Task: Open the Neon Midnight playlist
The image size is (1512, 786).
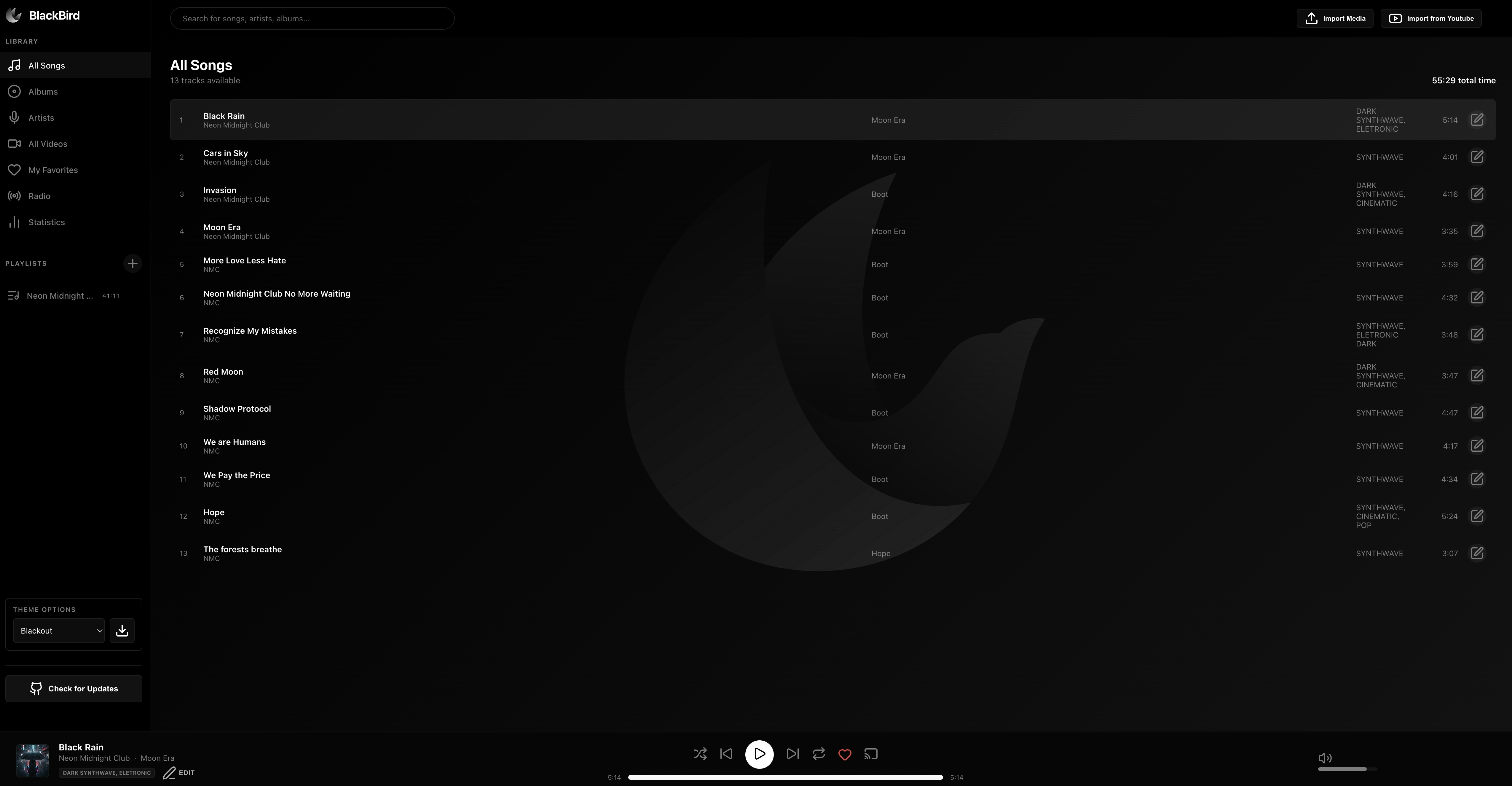Action: 60,296
